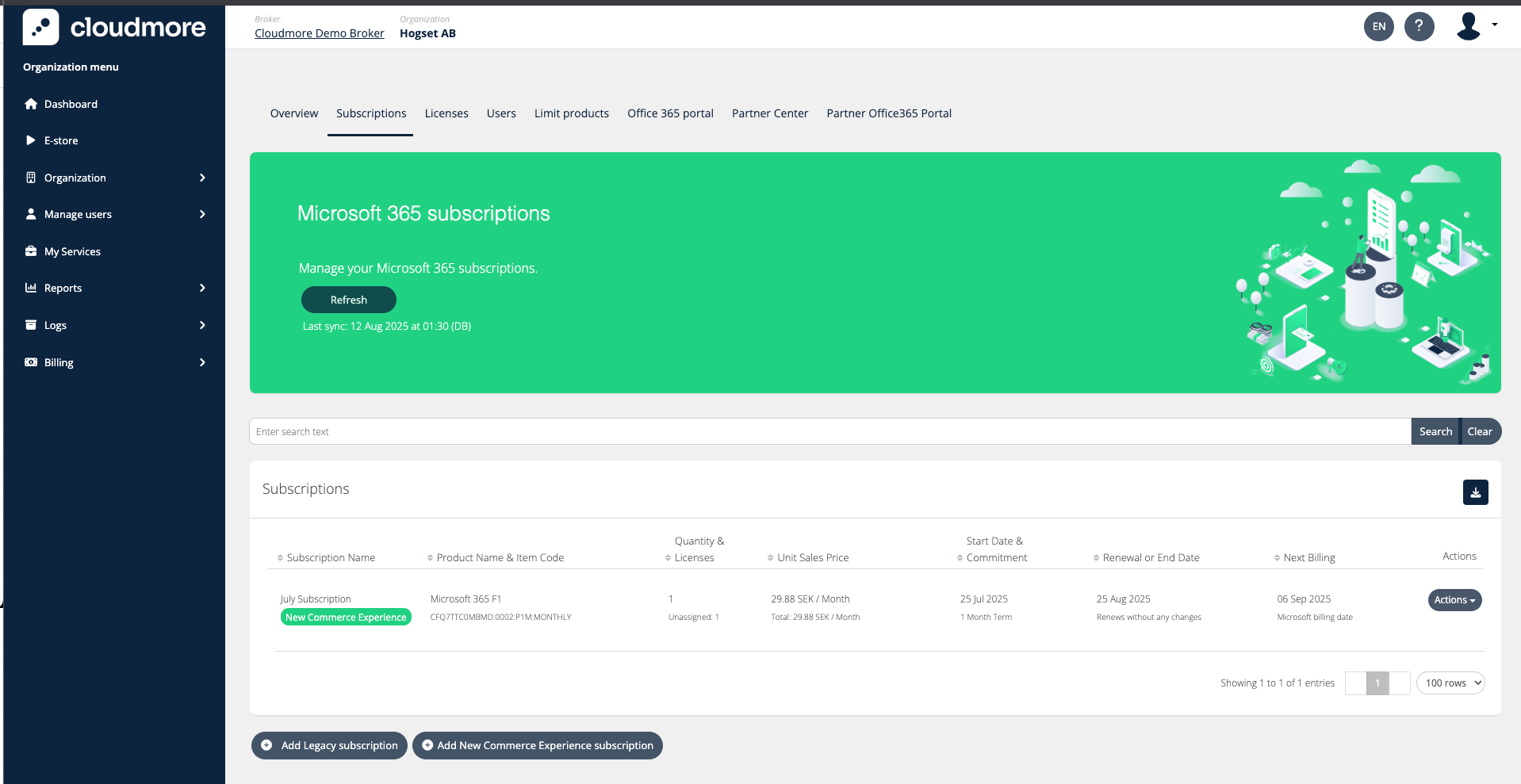The image size is (1521, 784).
Task: Expand the Billing sidebar menu
Action: [202, 362]
